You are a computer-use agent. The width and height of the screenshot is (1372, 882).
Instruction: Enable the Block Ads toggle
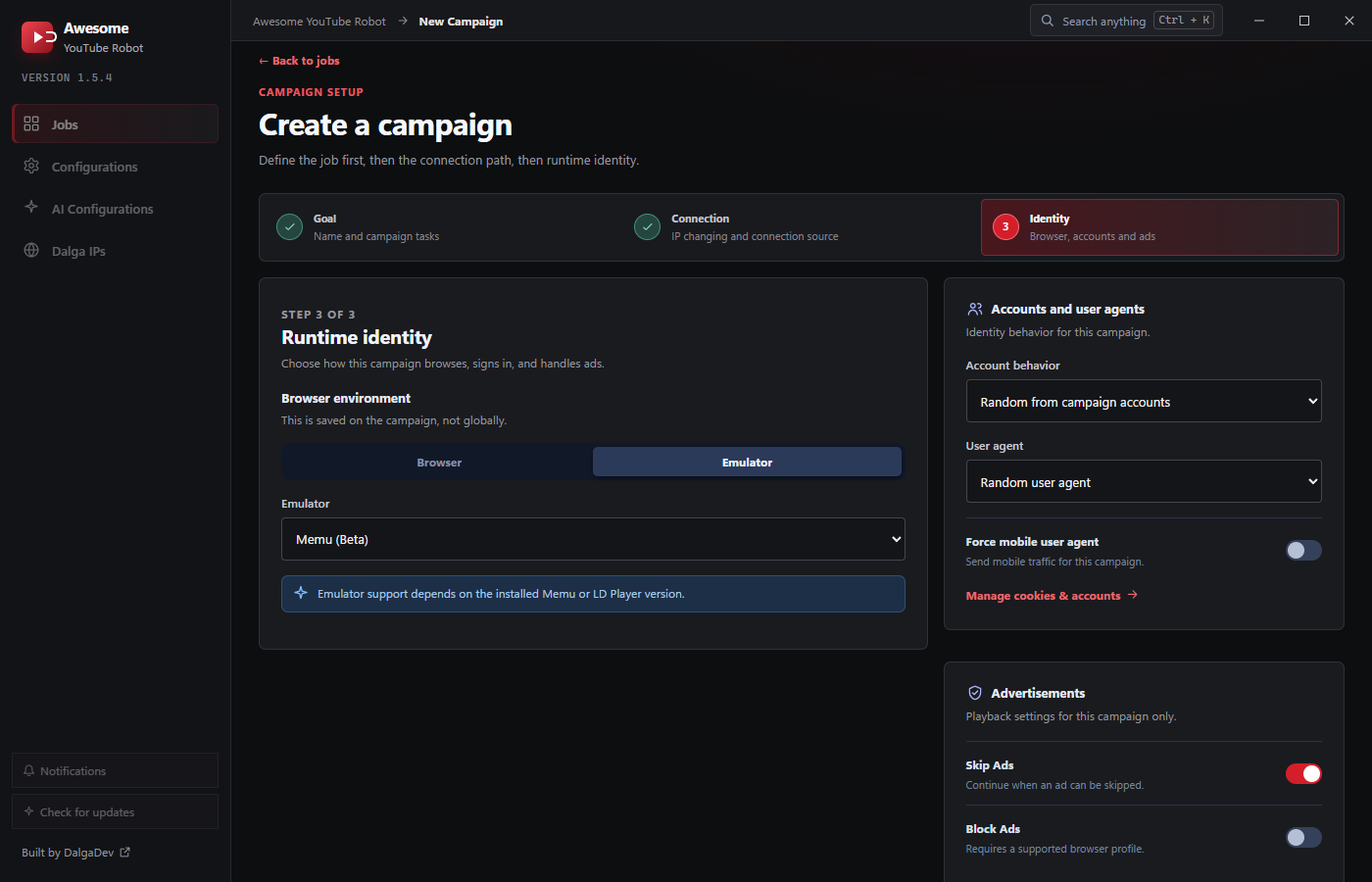click(x=1303, y=838)
